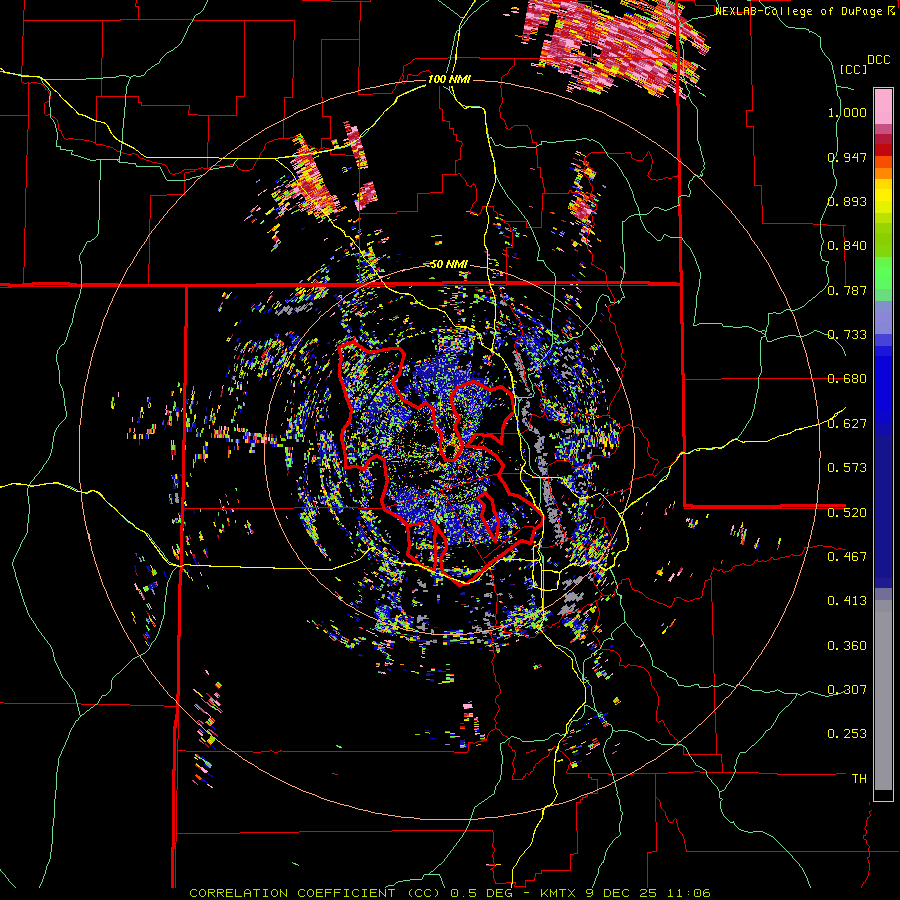Click the 1.000 value on the color scale
The image size is (900, 900).
847,112
